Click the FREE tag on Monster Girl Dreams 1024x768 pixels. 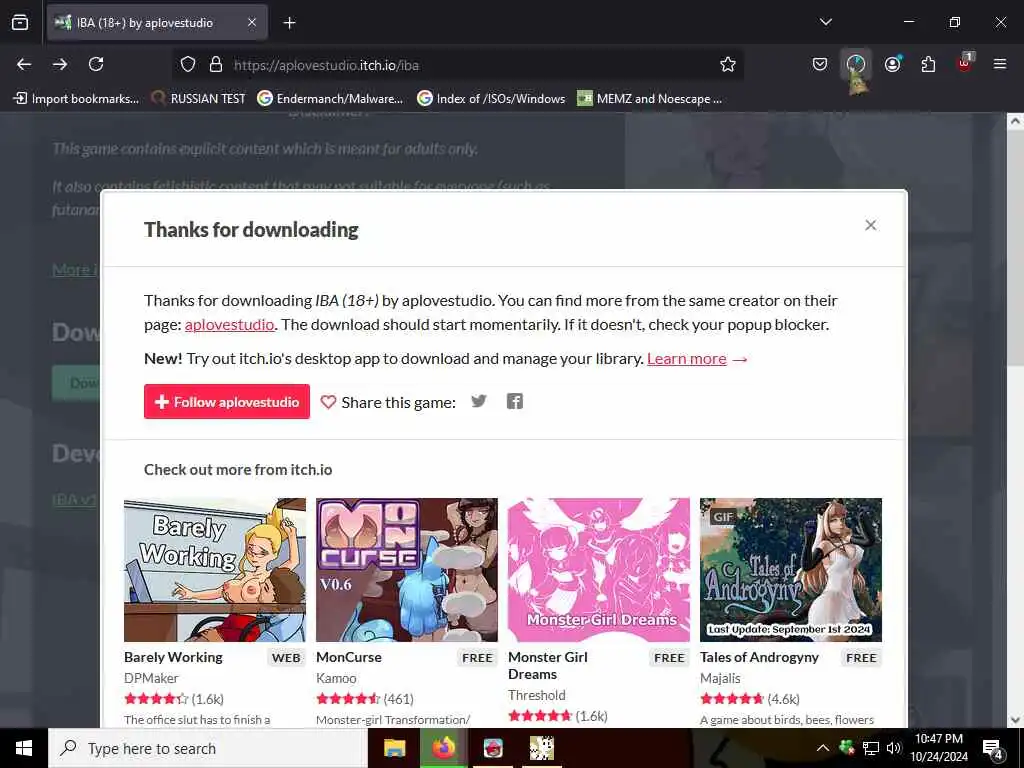(x=669, y=658)
